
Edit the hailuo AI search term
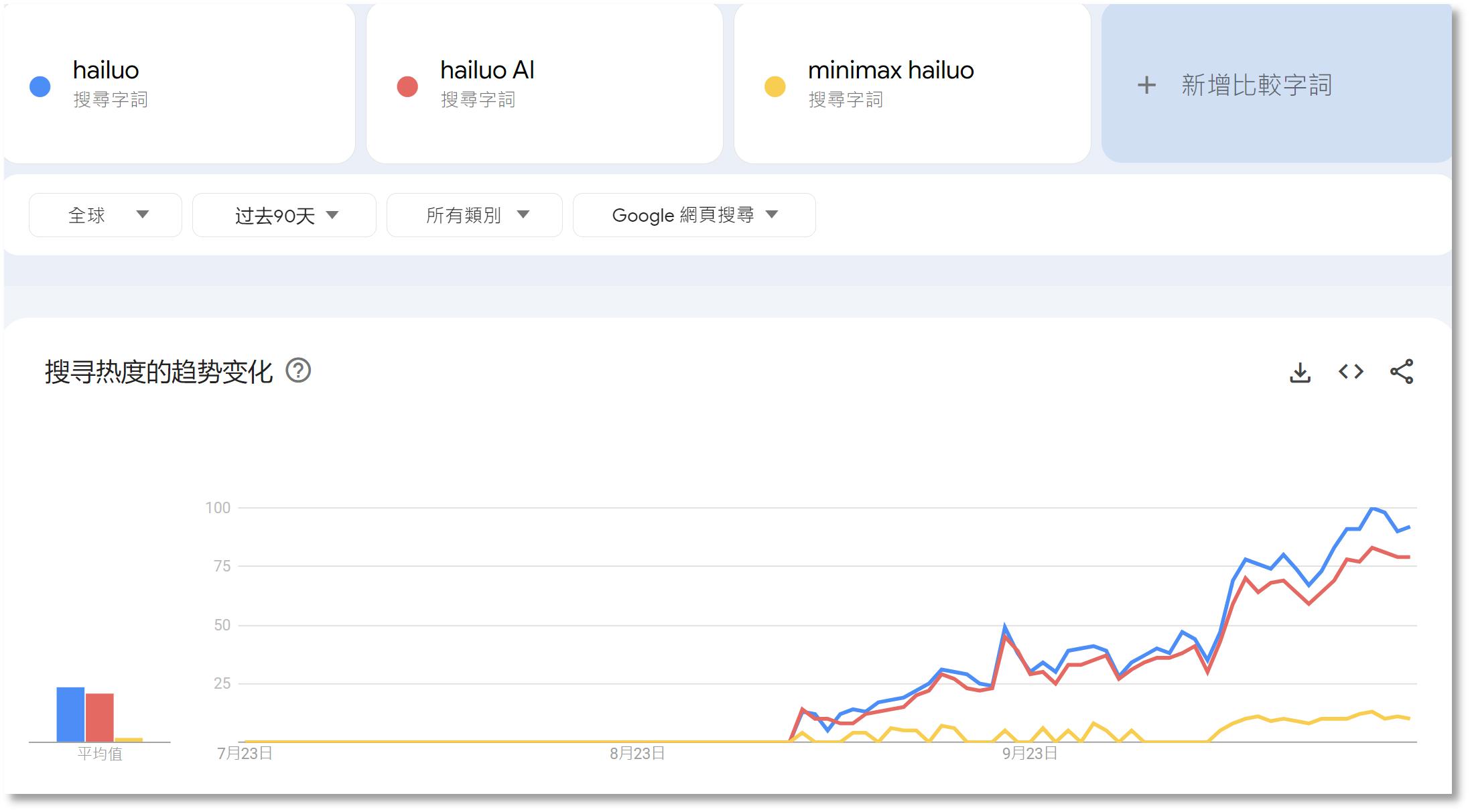[545, 84]
